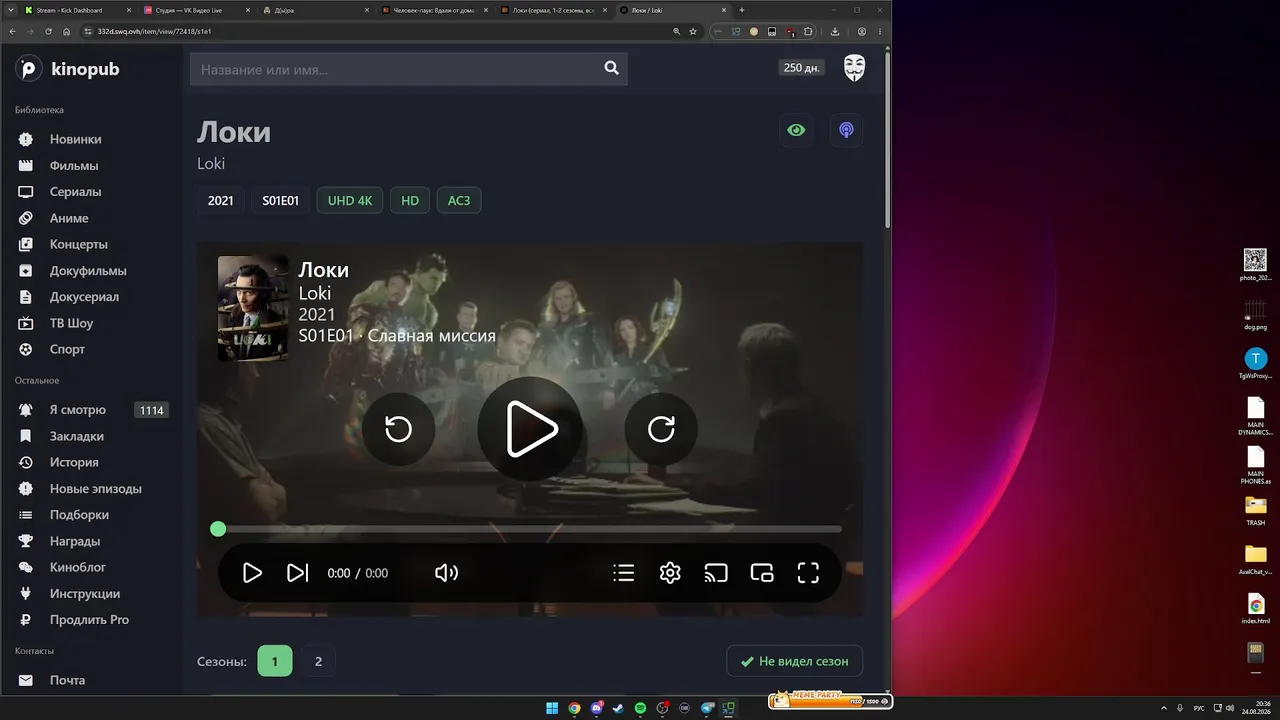
Task: Click the green seek bar handle
Action: point(218,529)
